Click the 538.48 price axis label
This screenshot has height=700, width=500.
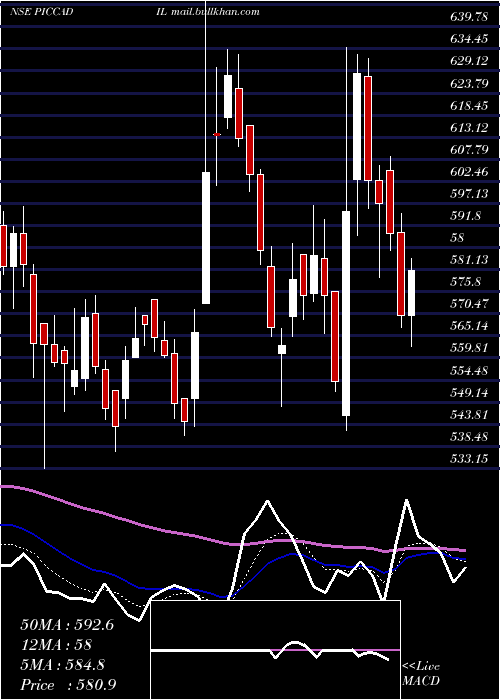[x=469, y=437]
